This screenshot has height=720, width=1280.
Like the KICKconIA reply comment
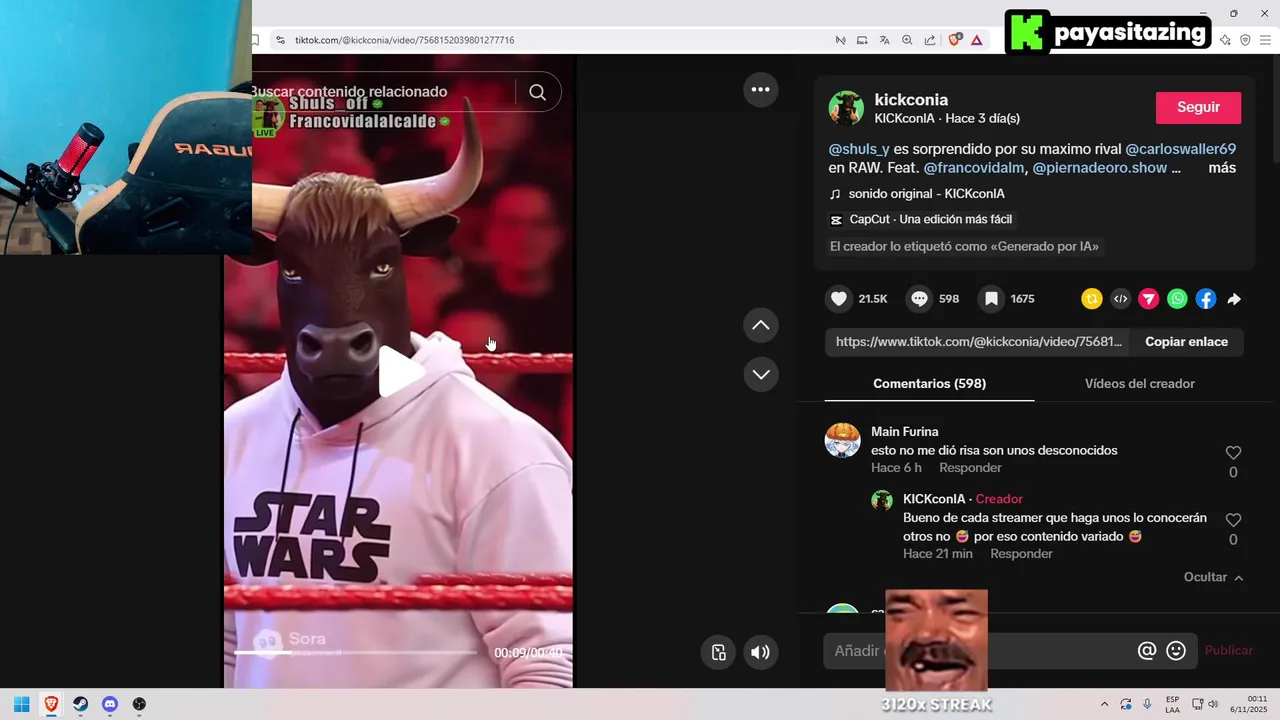click(x=1233, y=520)
